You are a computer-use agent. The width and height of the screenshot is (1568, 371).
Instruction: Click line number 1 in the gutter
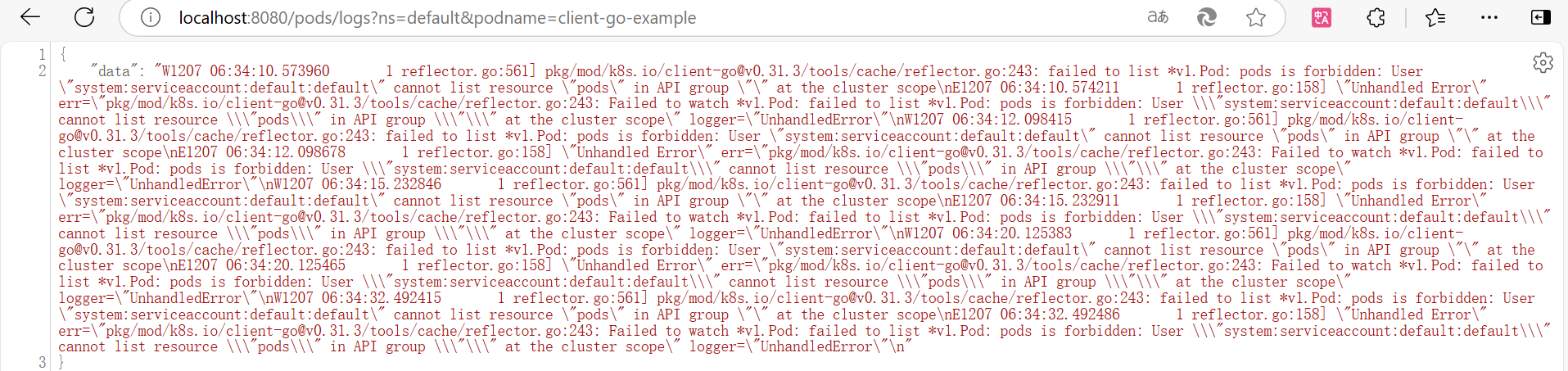pyautogui.click(x=43, y=55)
